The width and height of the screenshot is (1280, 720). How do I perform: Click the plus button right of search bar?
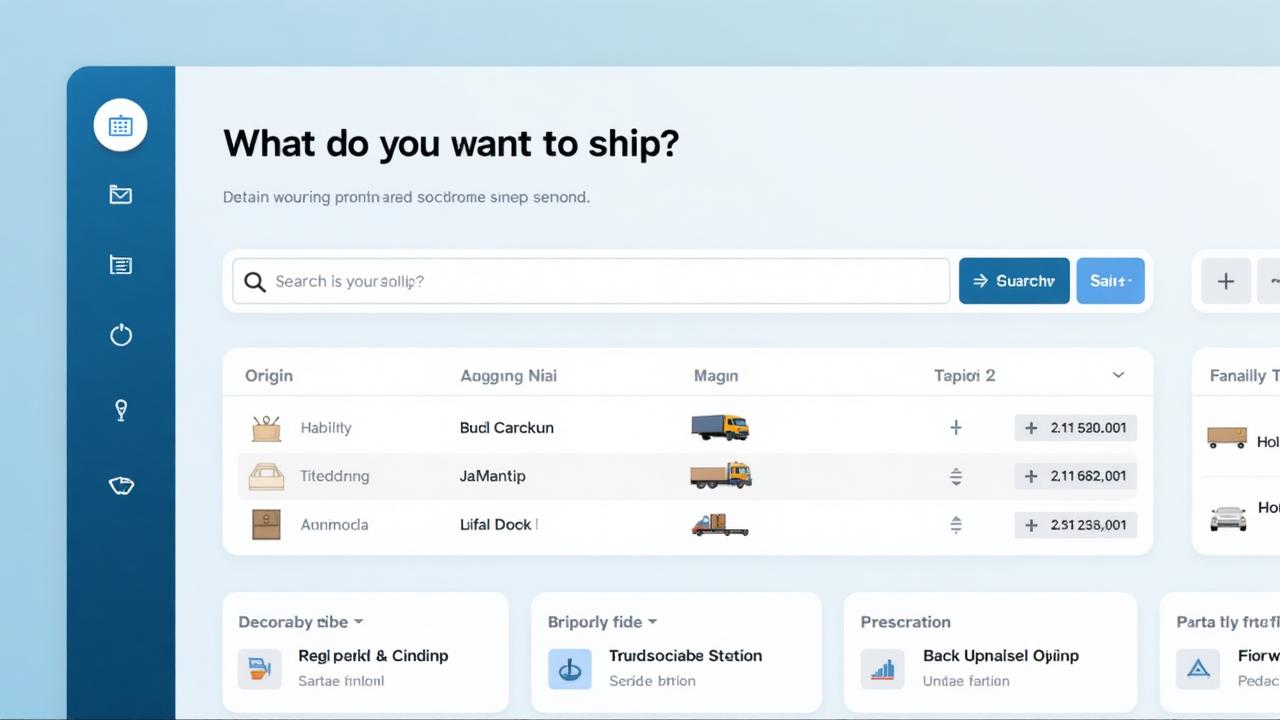click(x=1226, y=281)
